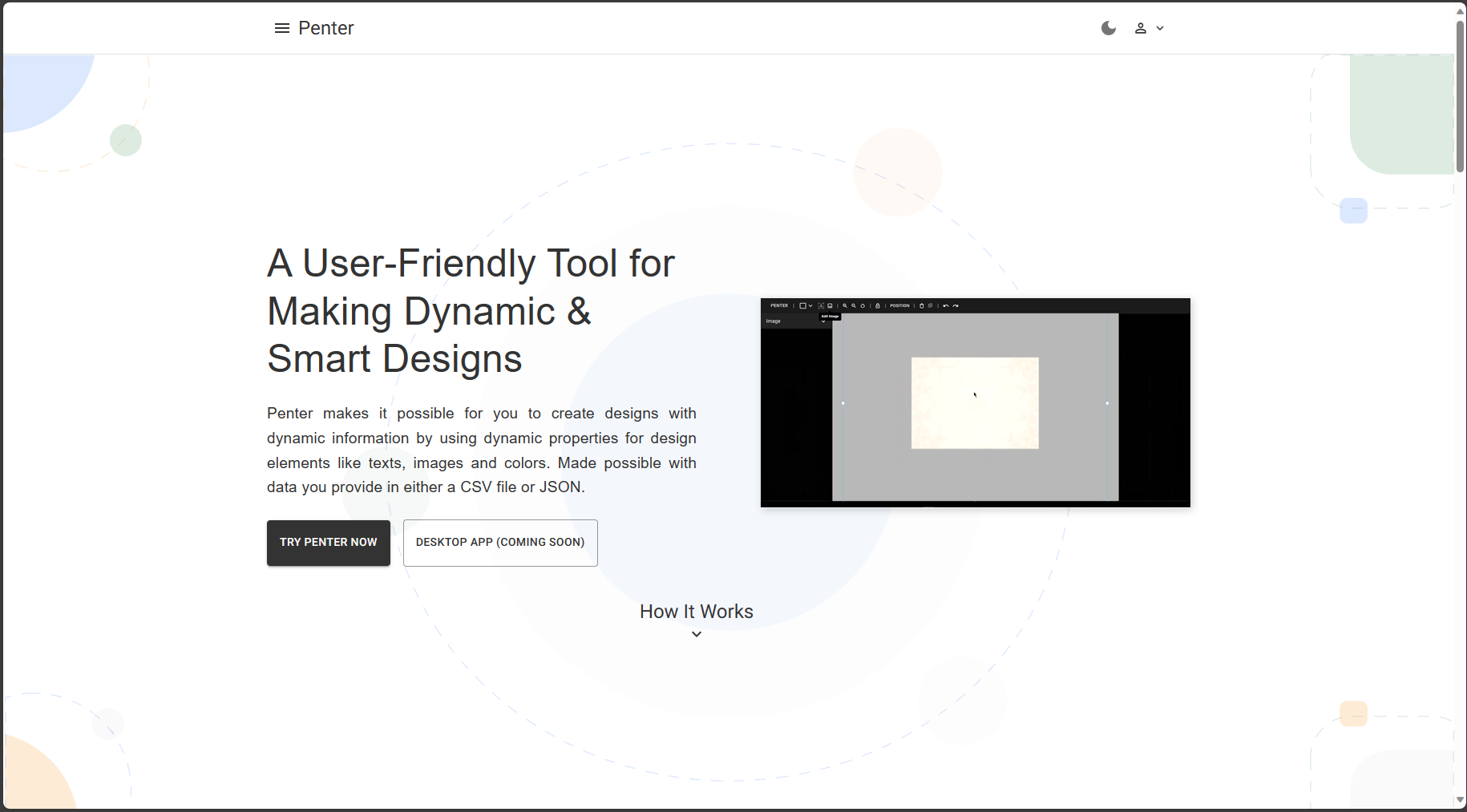The height and width of the screenshot is (812, 1467).
Task: Click Desktop App (Coming Soon) button
Action: 500,543
